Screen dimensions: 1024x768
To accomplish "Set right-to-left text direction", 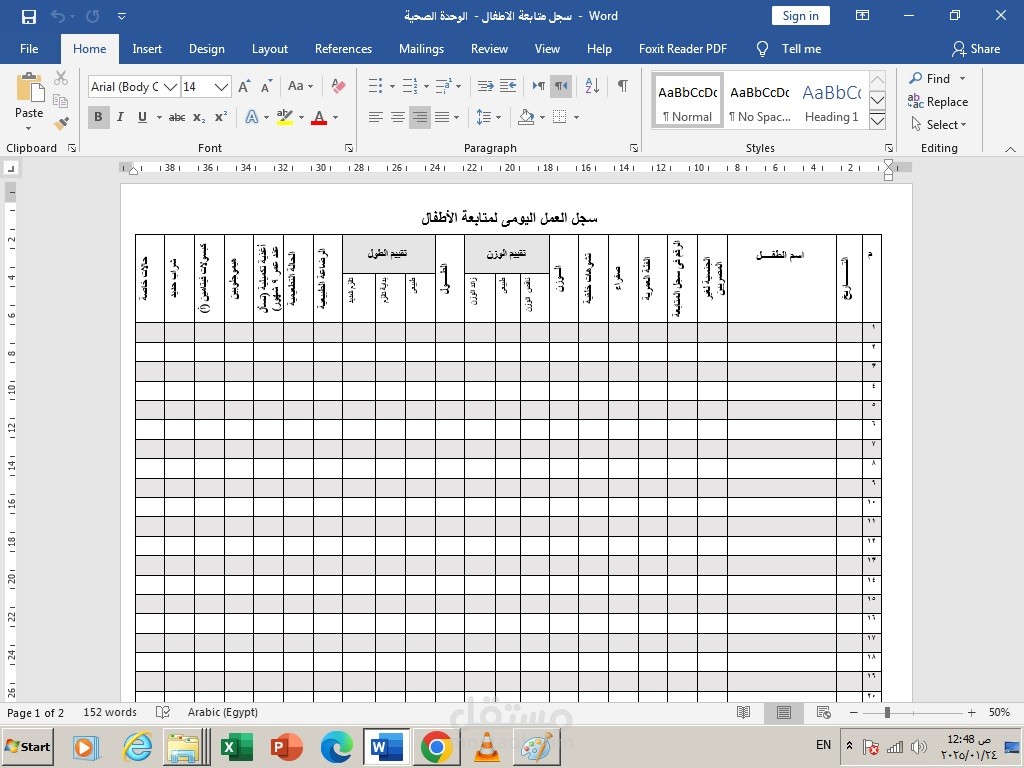I will coord(561,86).
